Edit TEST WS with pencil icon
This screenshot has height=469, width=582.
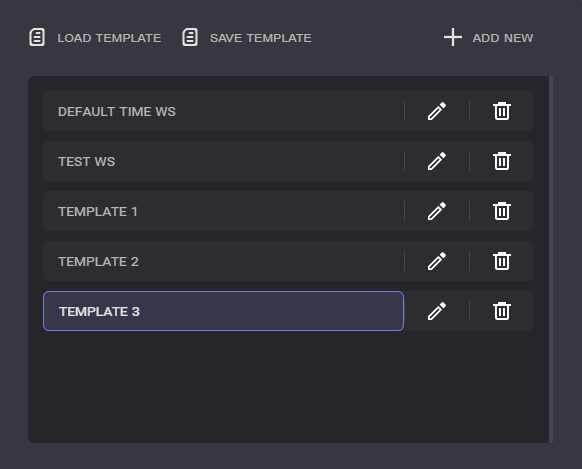437,161
